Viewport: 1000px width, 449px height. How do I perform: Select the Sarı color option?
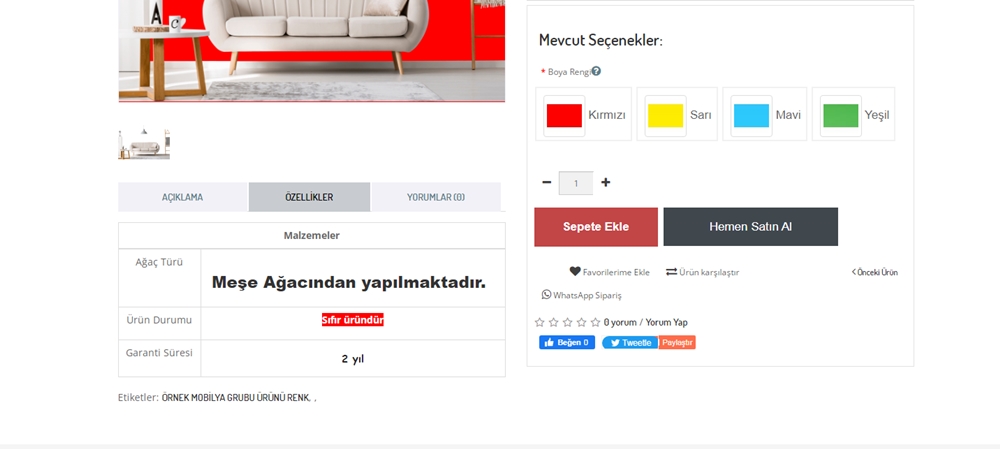pyautogui.click(x=677, y=114)
